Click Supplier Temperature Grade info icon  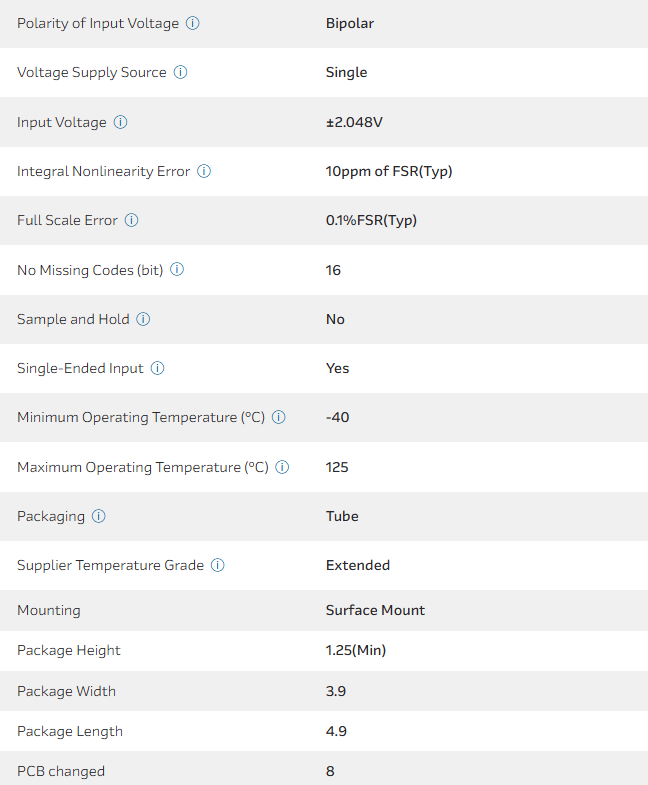[218, 565]
